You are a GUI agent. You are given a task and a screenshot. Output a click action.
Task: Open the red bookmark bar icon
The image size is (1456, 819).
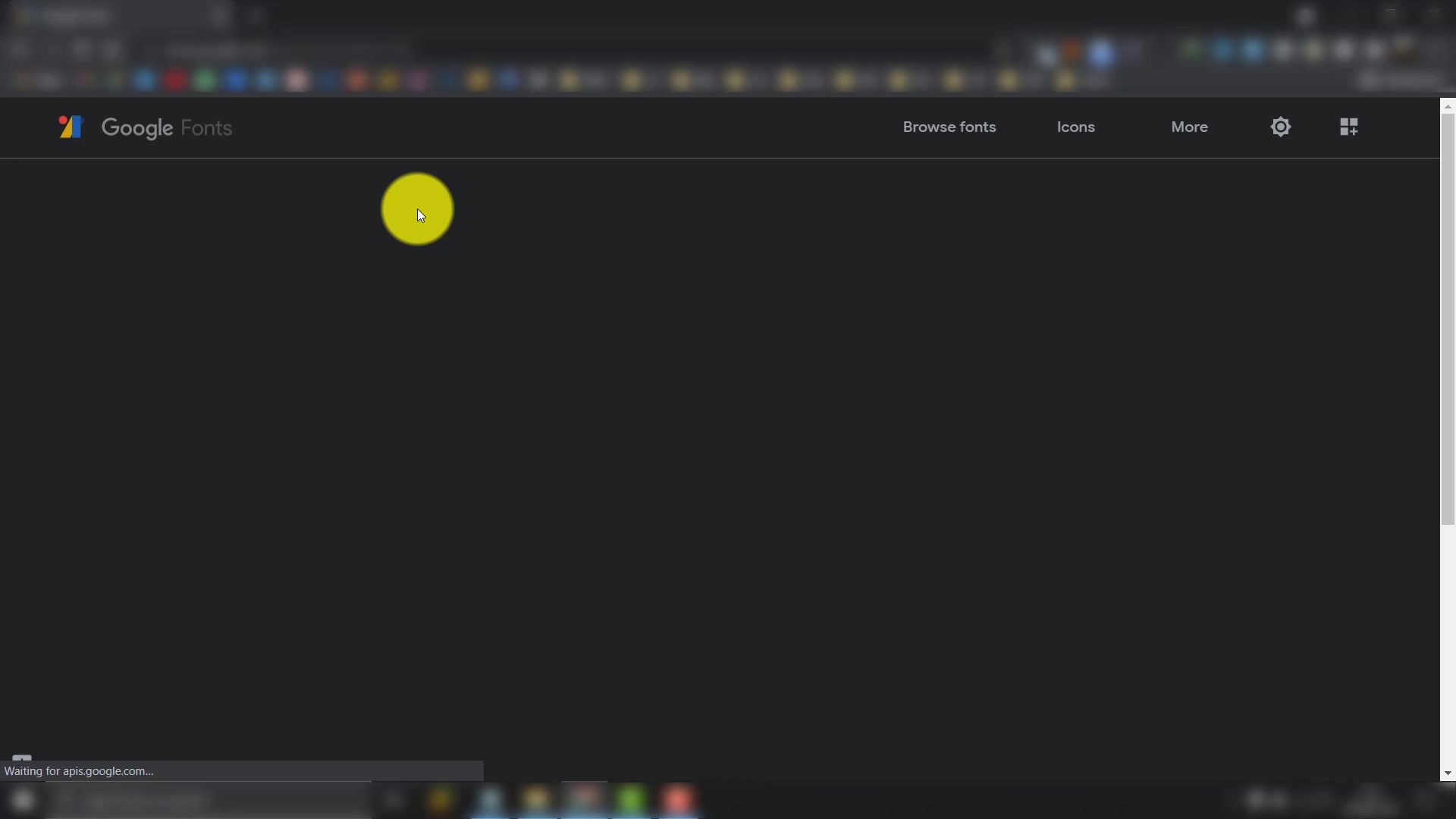pos(174,80)
